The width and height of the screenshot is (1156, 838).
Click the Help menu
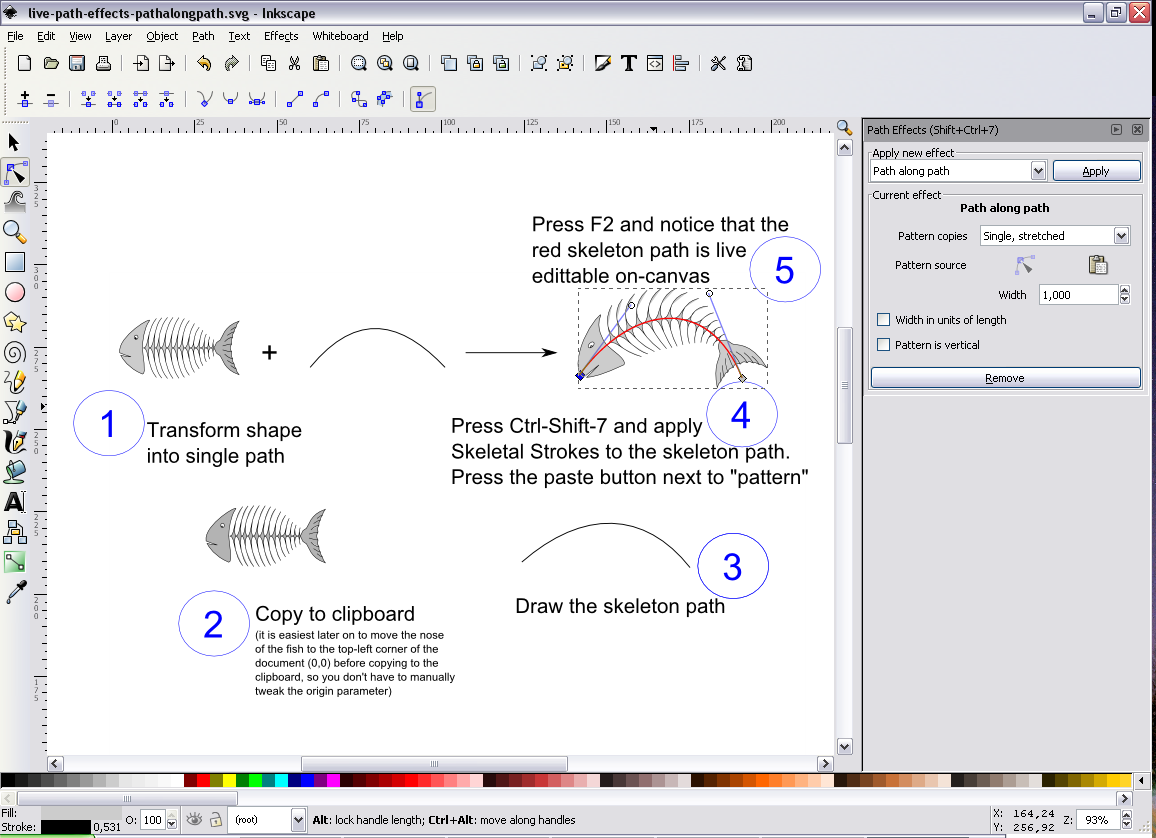(x=392, y=36)
